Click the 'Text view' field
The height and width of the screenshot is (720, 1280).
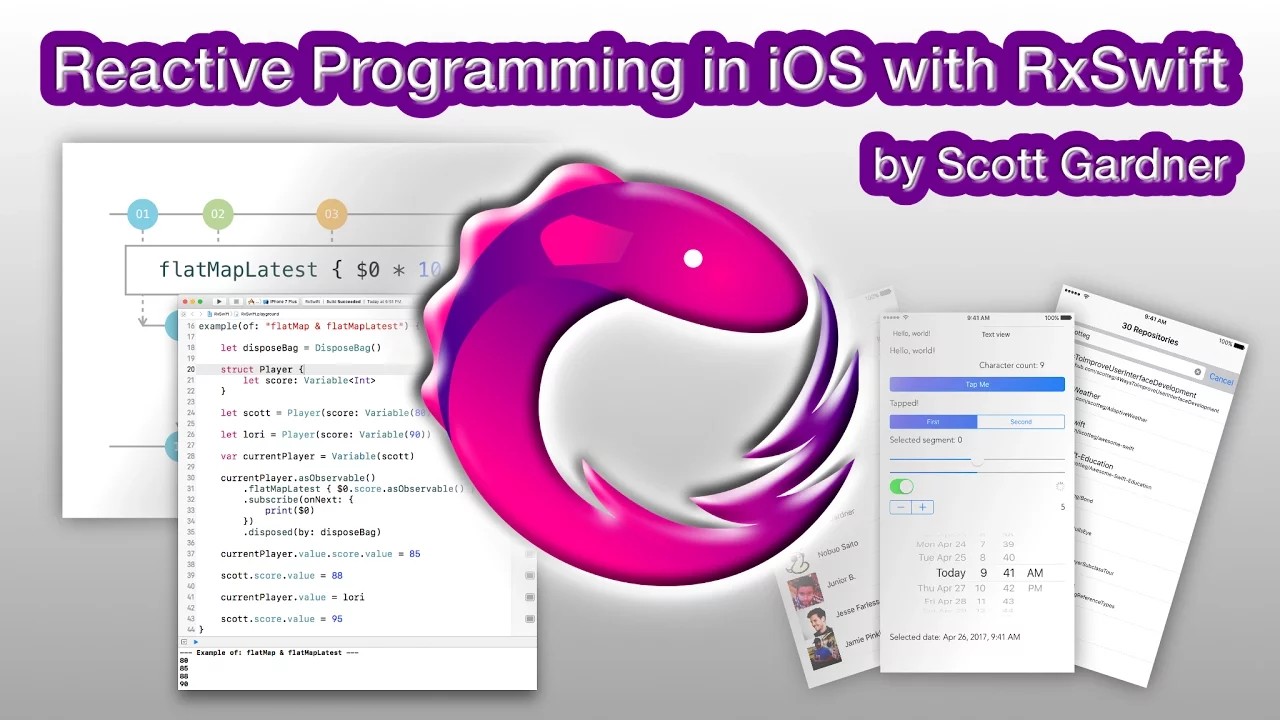point(996,334)
